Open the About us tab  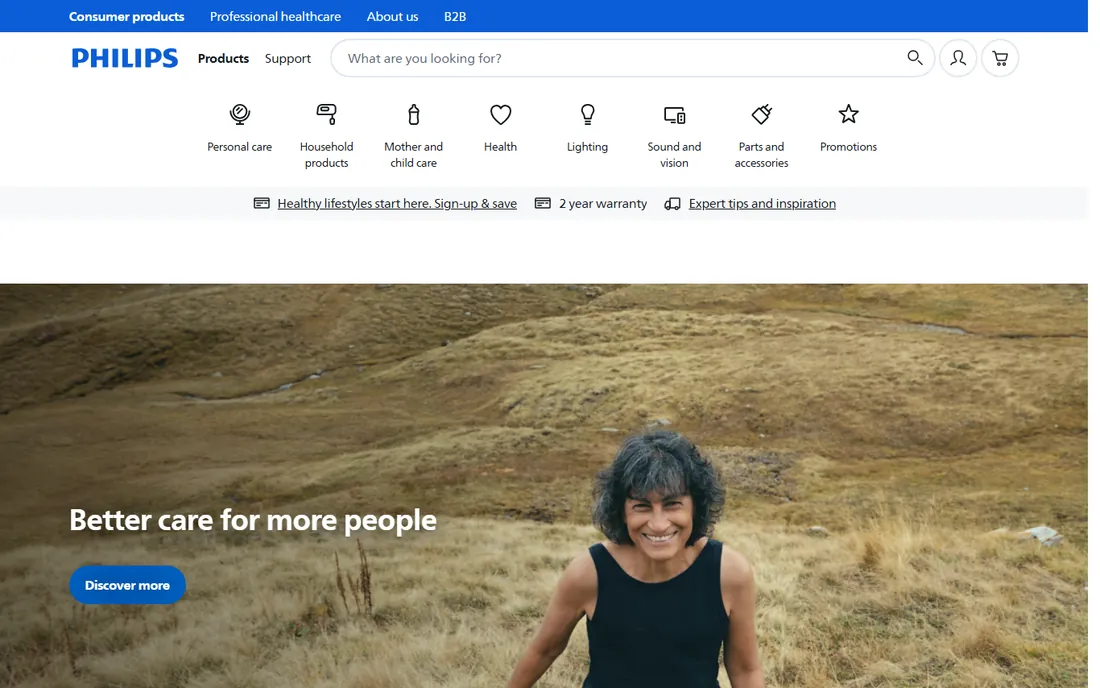point(392,16)
